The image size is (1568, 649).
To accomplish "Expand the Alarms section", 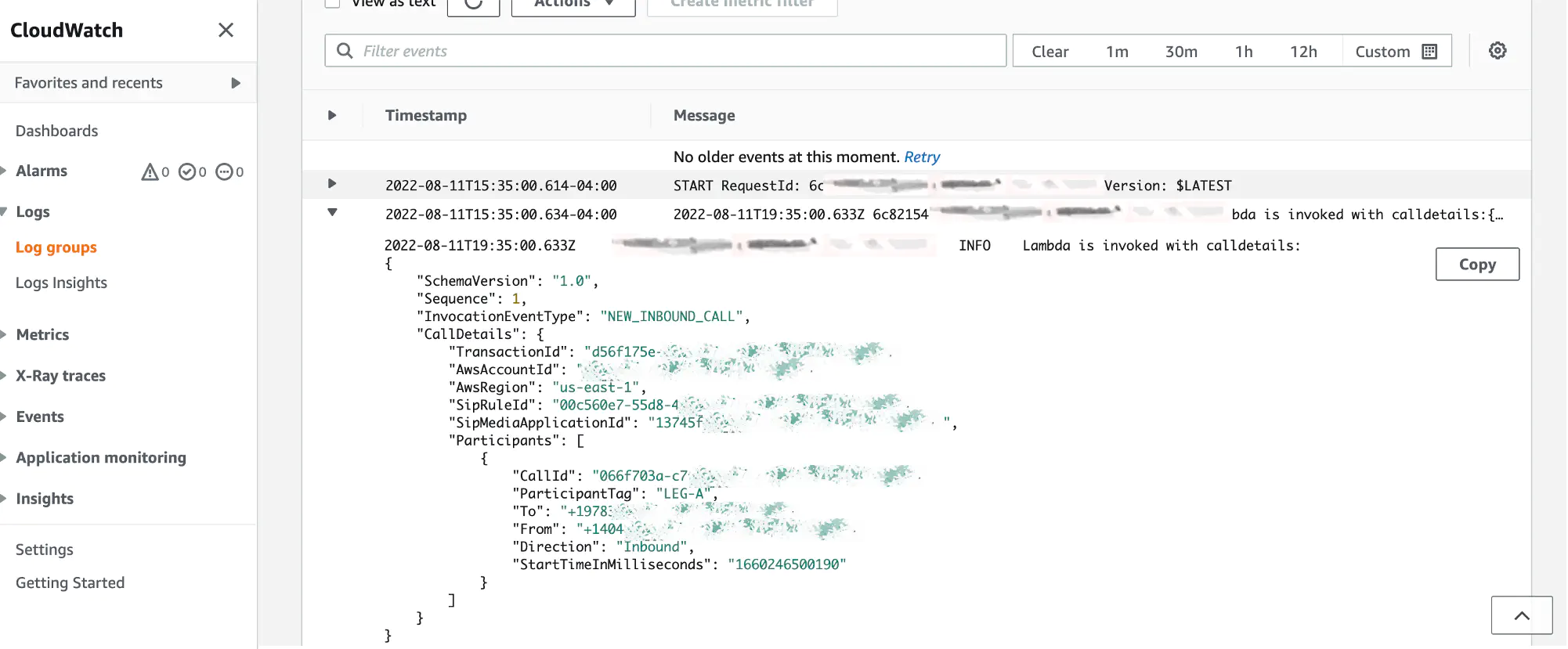I will pyautogui.click(x=4, y=171).
